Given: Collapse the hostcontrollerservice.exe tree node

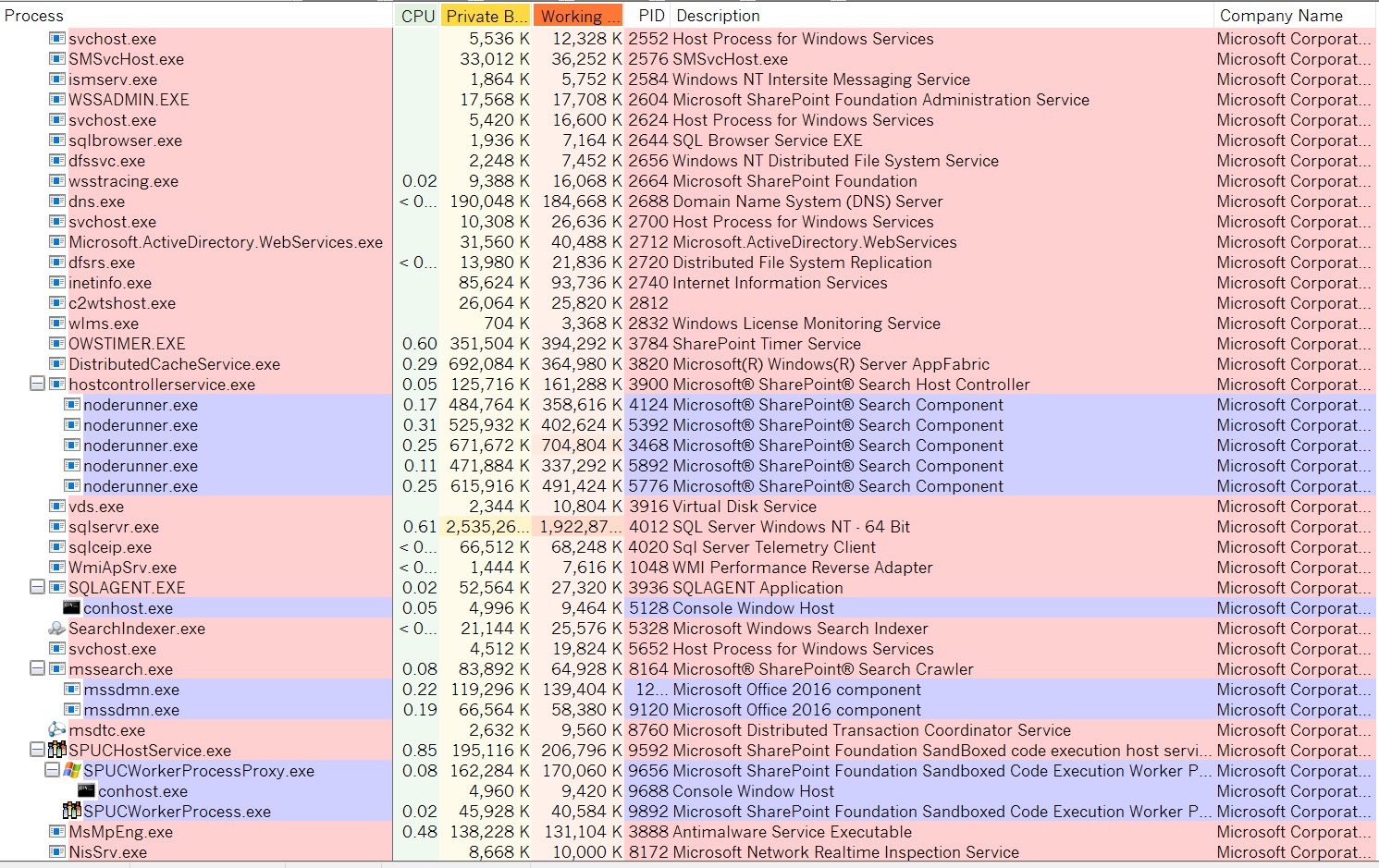Looking at the screenshot, I should coord(37,384).
